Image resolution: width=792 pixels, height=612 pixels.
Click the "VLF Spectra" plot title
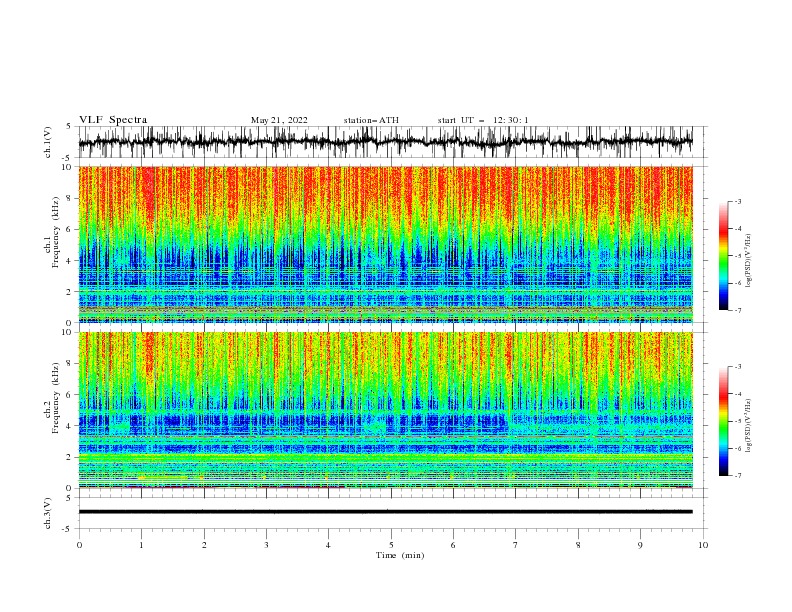click(x=113, y=120)
